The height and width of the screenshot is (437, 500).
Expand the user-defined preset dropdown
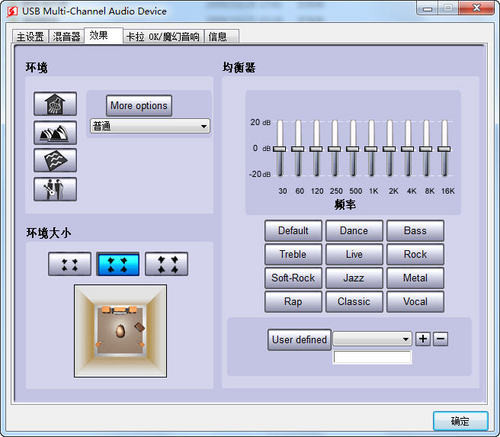[372, 339]
